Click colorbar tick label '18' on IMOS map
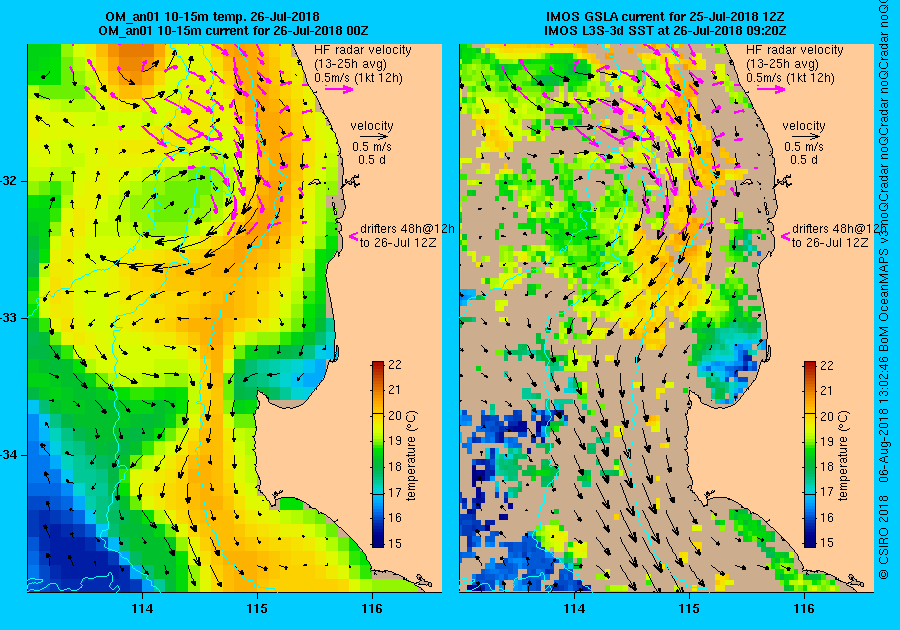This screenshot has height=630, width=900. (827, 466)
